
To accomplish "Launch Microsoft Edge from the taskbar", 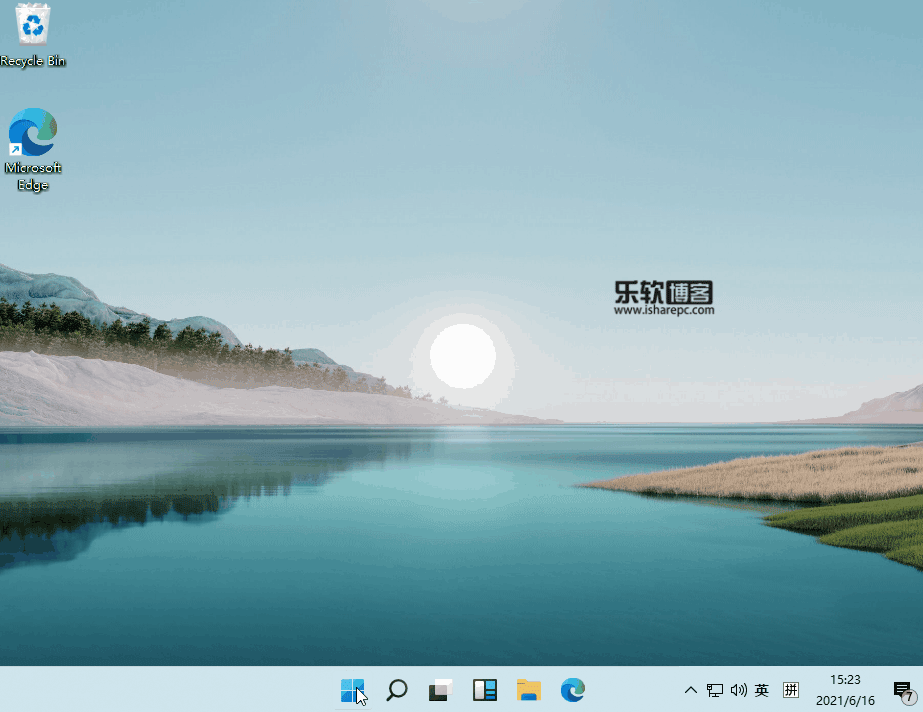I will pyautogui.click(x=572, y=690).
